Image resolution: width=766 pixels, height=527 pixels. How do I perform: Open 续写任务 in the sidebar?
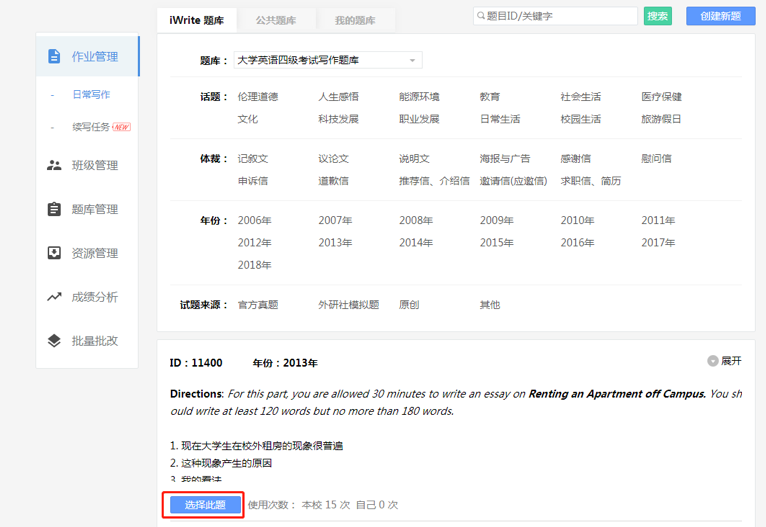pos(91,127)
